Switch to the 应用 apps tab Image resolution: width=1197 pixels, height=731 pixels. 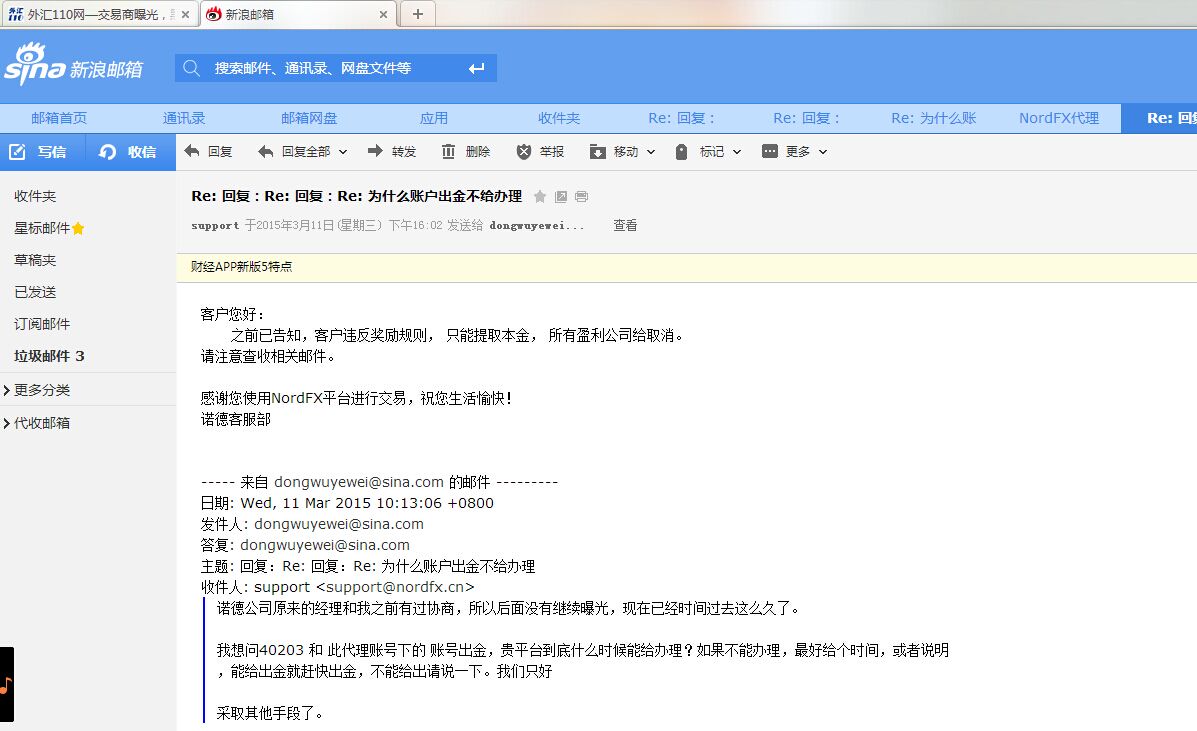pos(434,118)
